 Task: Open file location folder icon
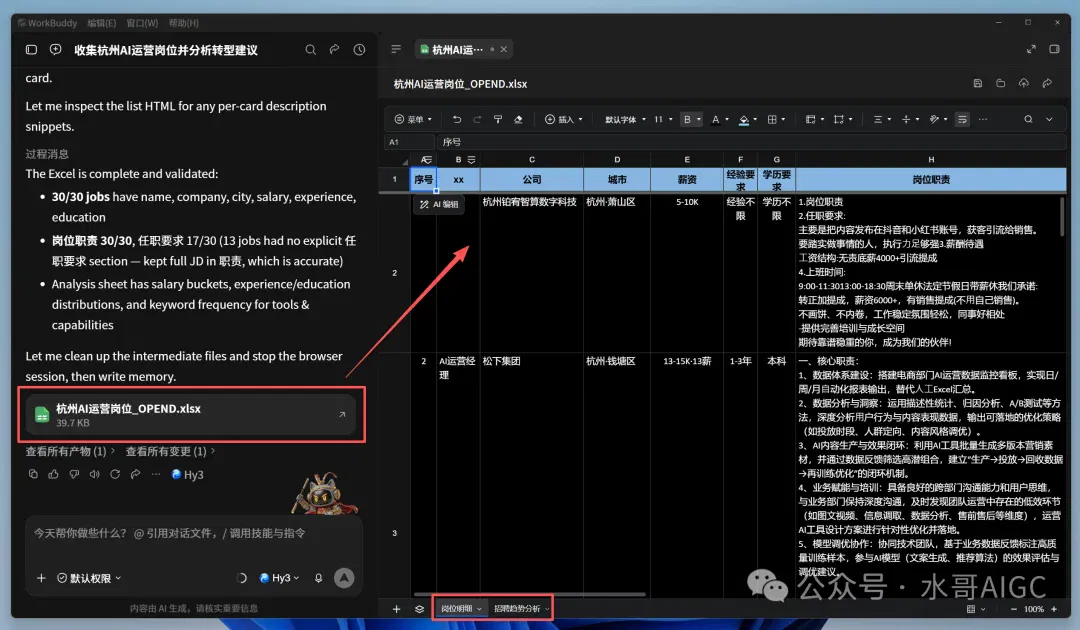click(1001, 83)
